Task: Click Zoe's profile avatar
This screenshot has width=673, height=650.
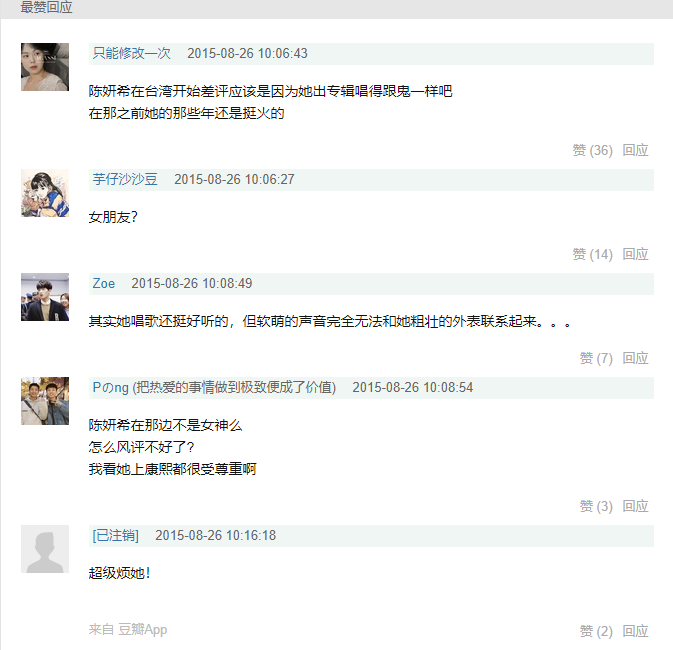Action: 45,297
